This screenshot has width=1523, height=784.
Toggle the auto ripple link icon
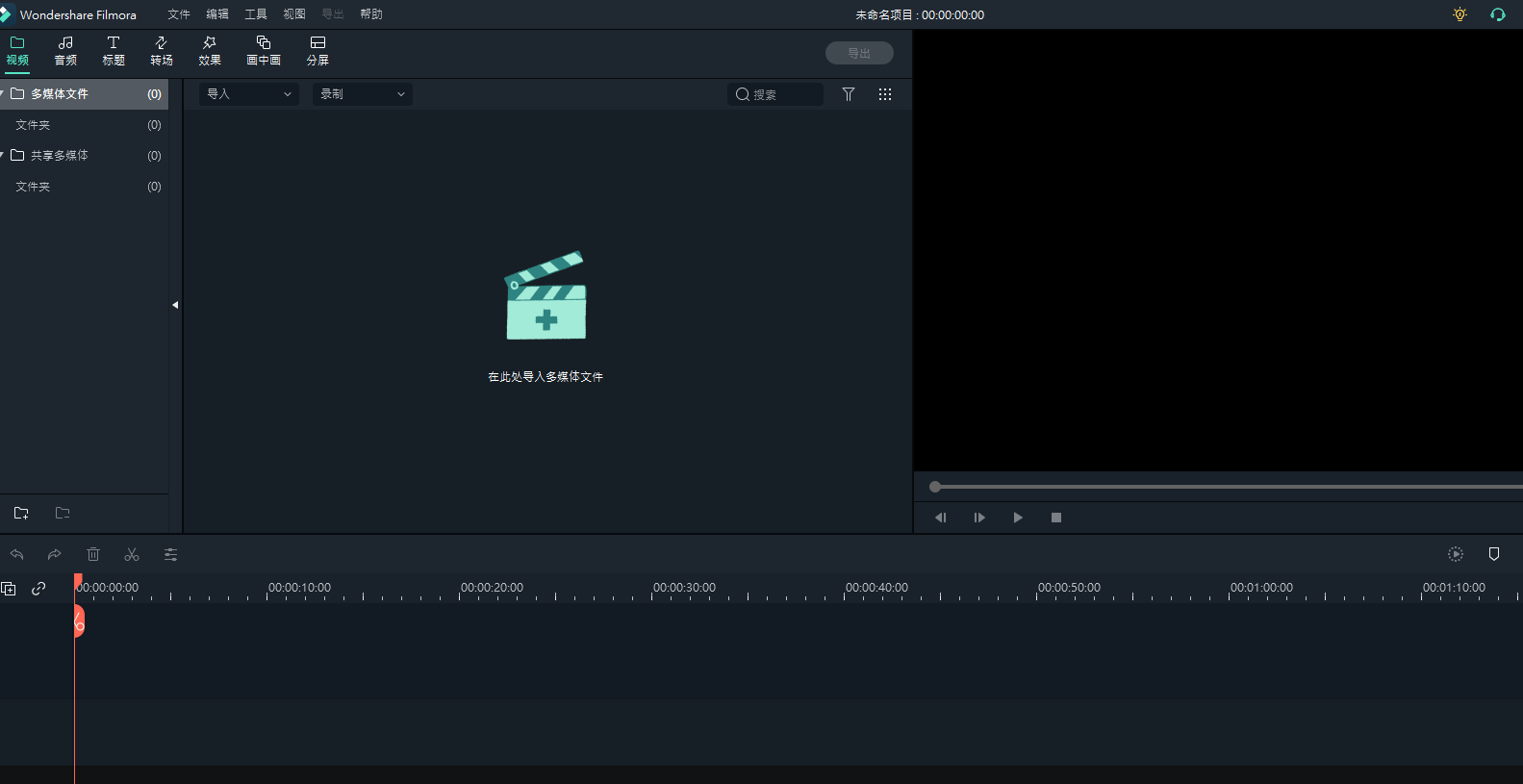[x=38, y=589]
